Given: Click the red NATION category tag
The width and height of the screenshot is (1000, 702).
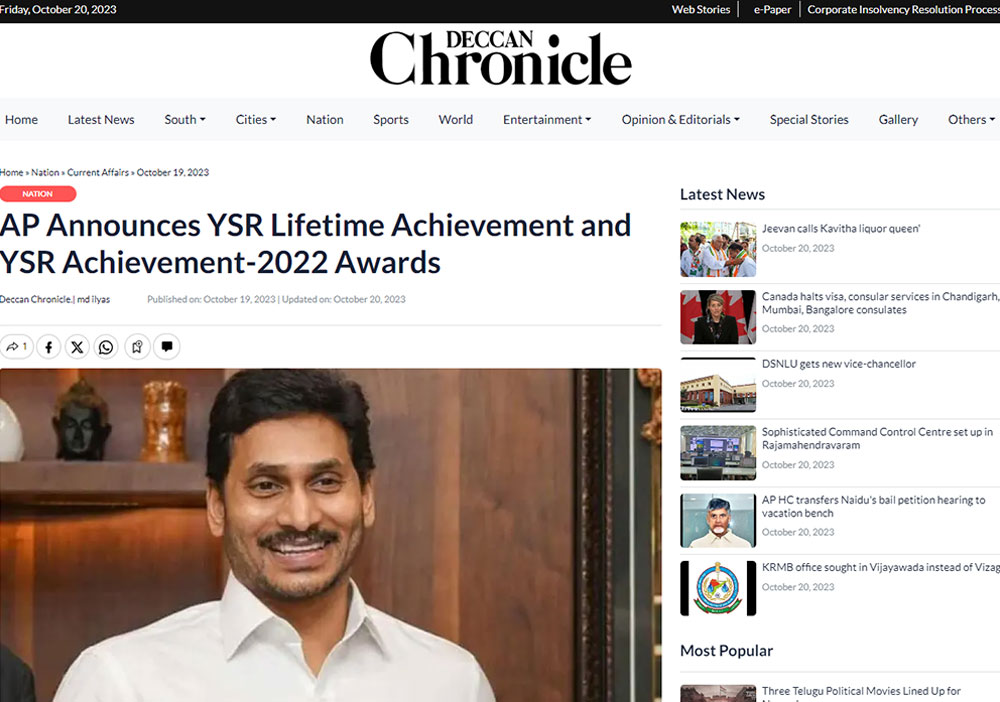Looking at the screenshot, I should coord(38,194).
